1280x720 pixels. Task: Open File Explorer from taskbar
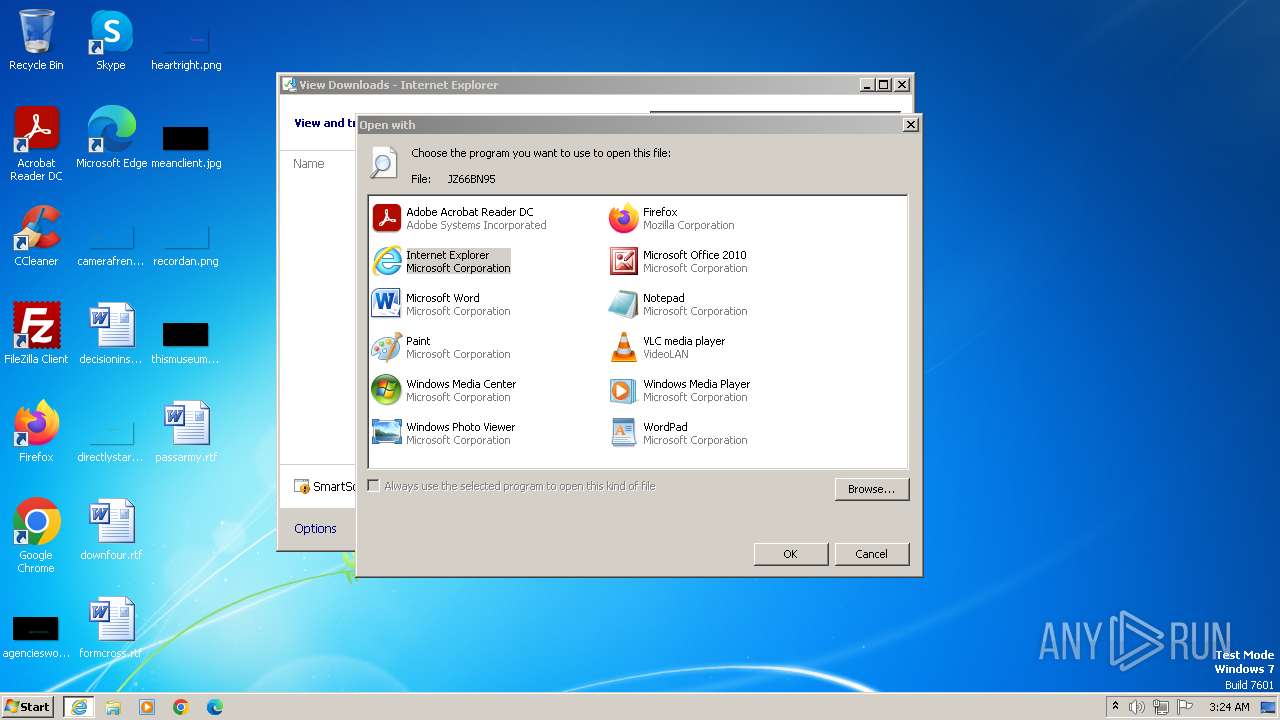click(113, 707)
